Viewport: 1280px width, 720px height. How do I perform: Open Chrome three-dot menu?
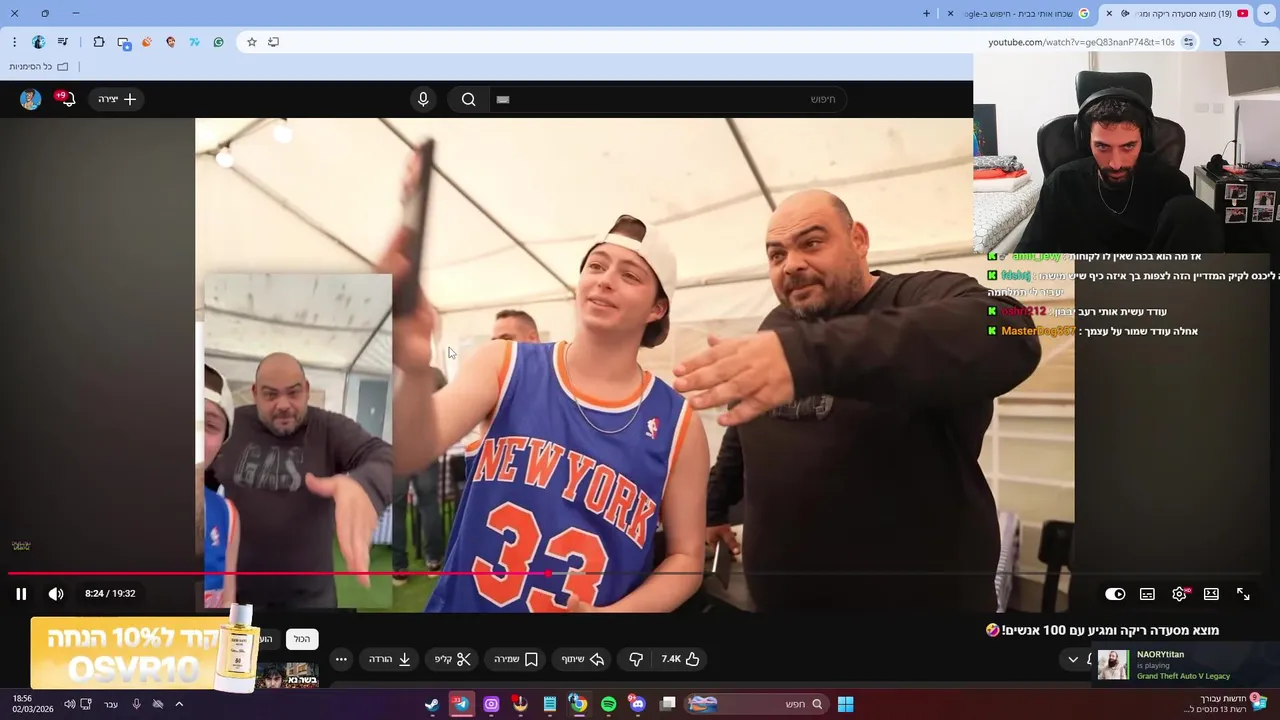[x=14, y=42]
